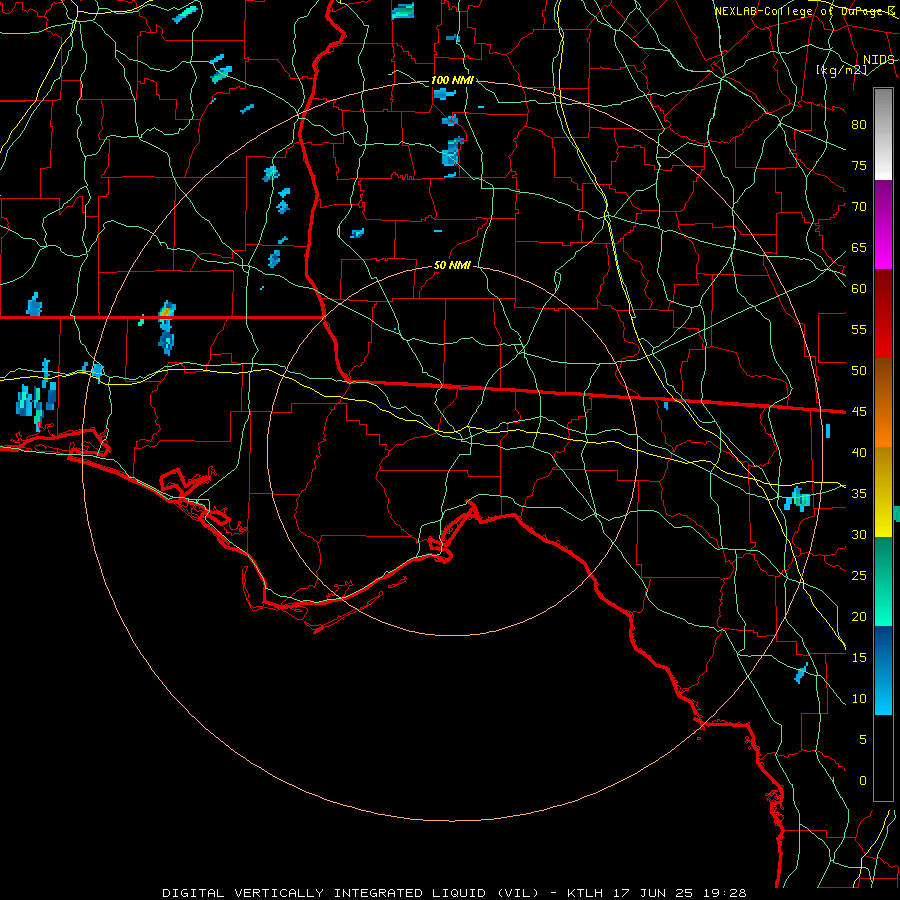This screenshot has width=900, height=900.
Task: Click the yellow segment of the color bar
Action: (x=883, y=492)
